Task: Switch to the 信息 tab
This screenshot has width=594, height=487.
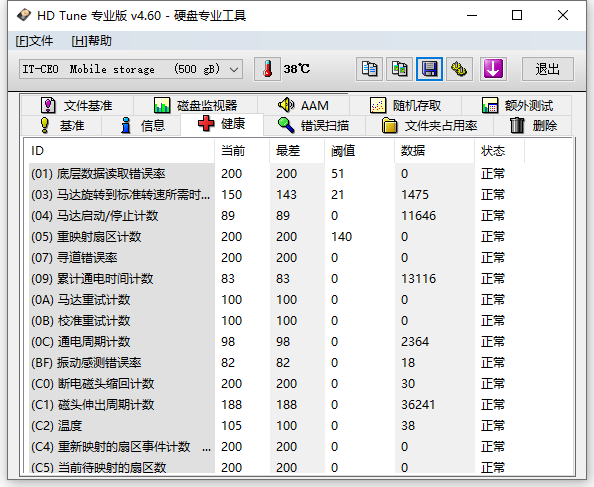Action: [142, 125]
